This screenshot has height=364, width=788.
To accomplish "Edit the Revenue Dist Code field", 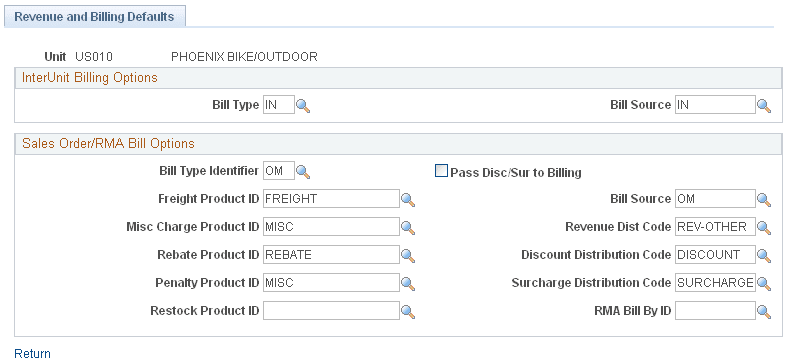I will [715, 227].
